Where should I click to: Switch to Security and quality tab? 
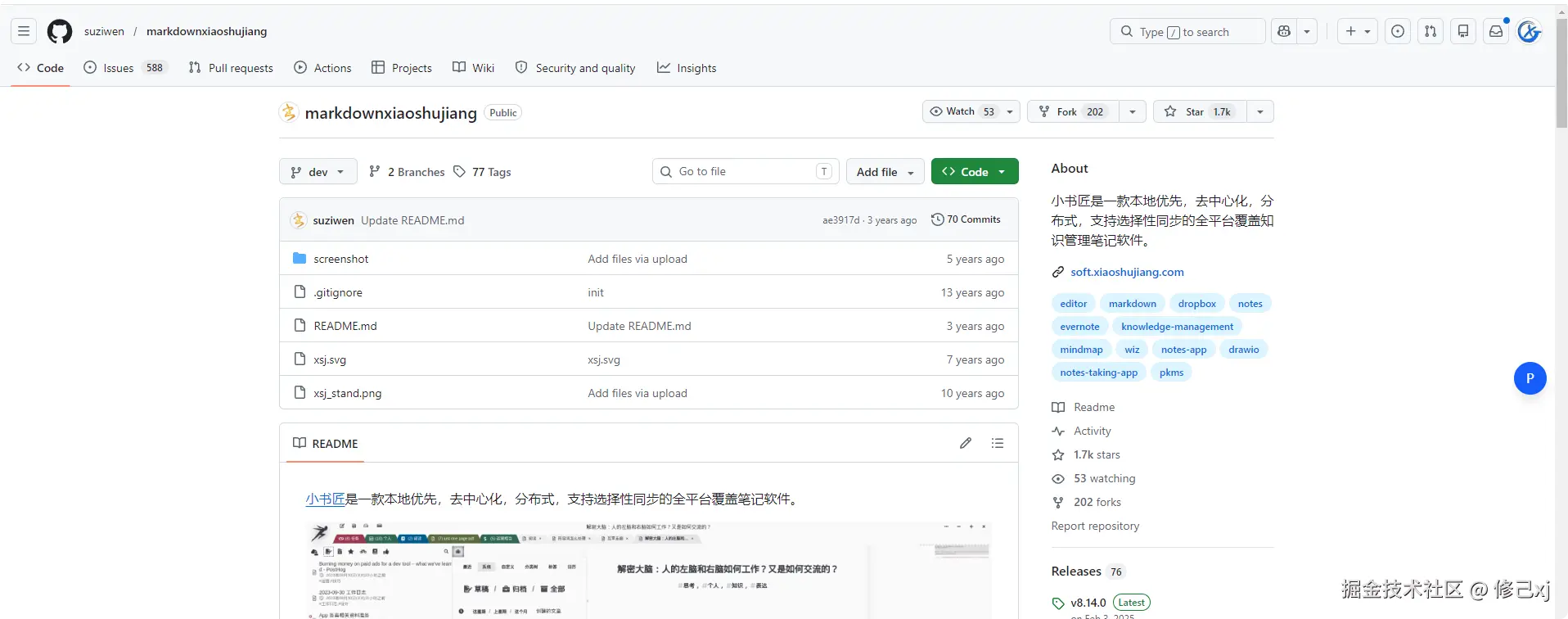[575, 68]
